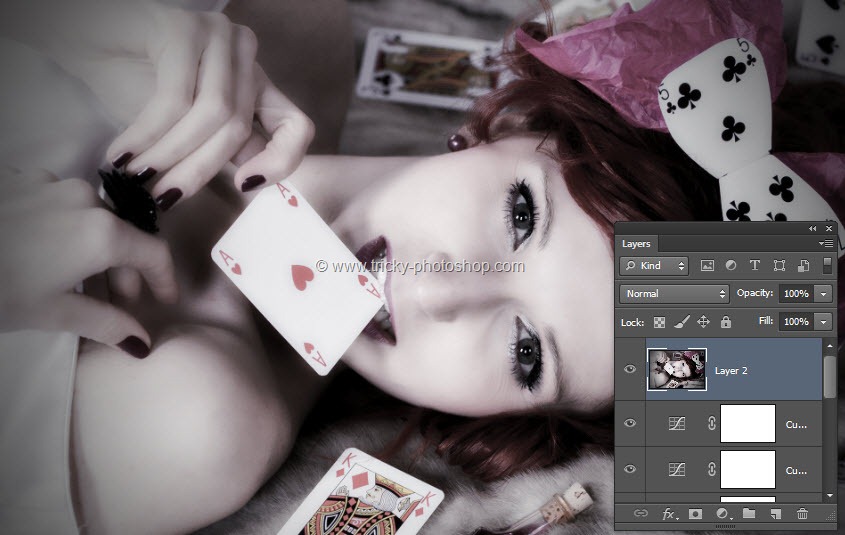Add a layer mask
The image size is (845, 535).
[x=696, y=514]
